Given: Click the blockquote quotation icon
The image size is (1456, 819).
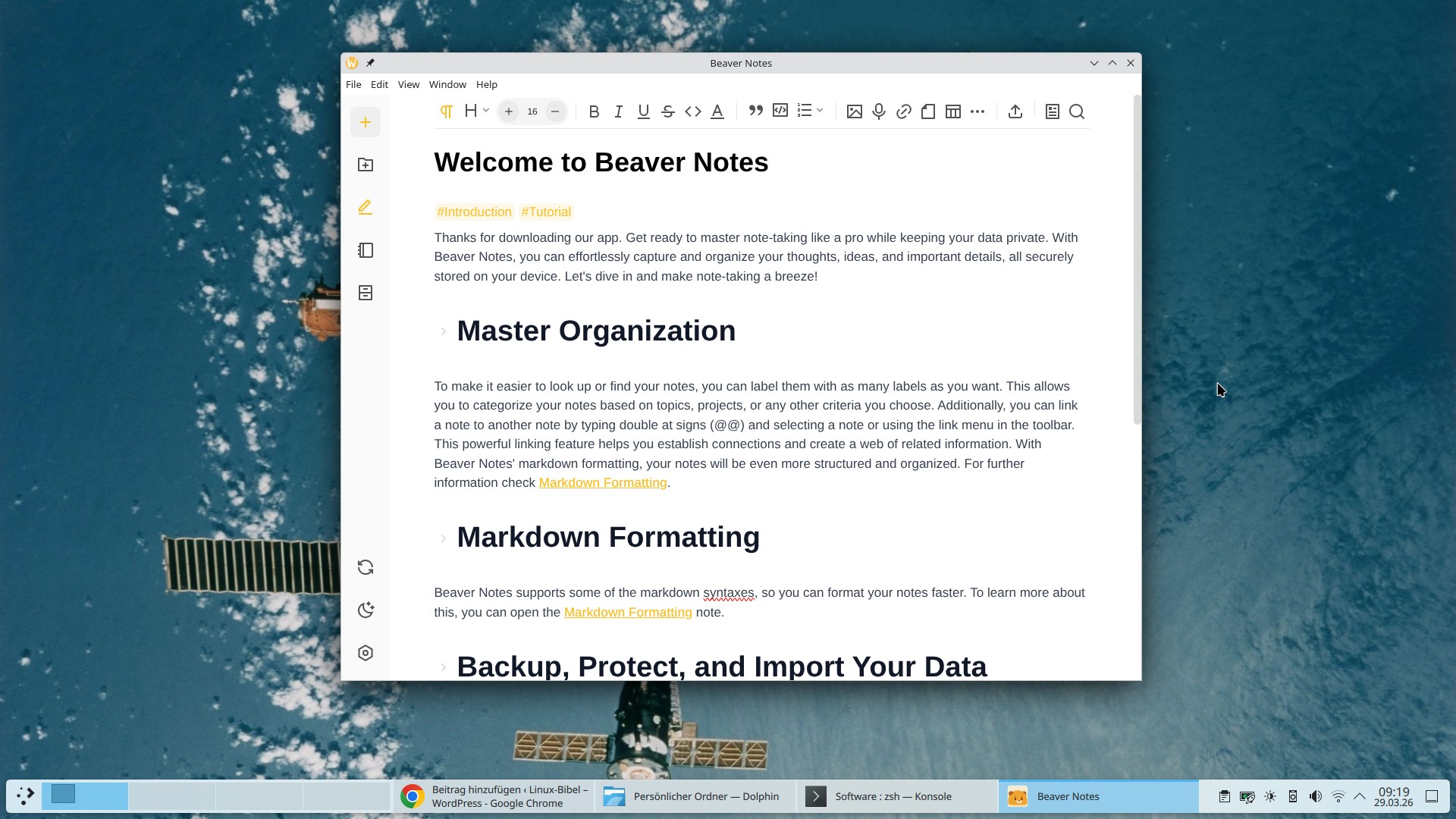Looking at the screenshot, I should (x=755, y=111).
